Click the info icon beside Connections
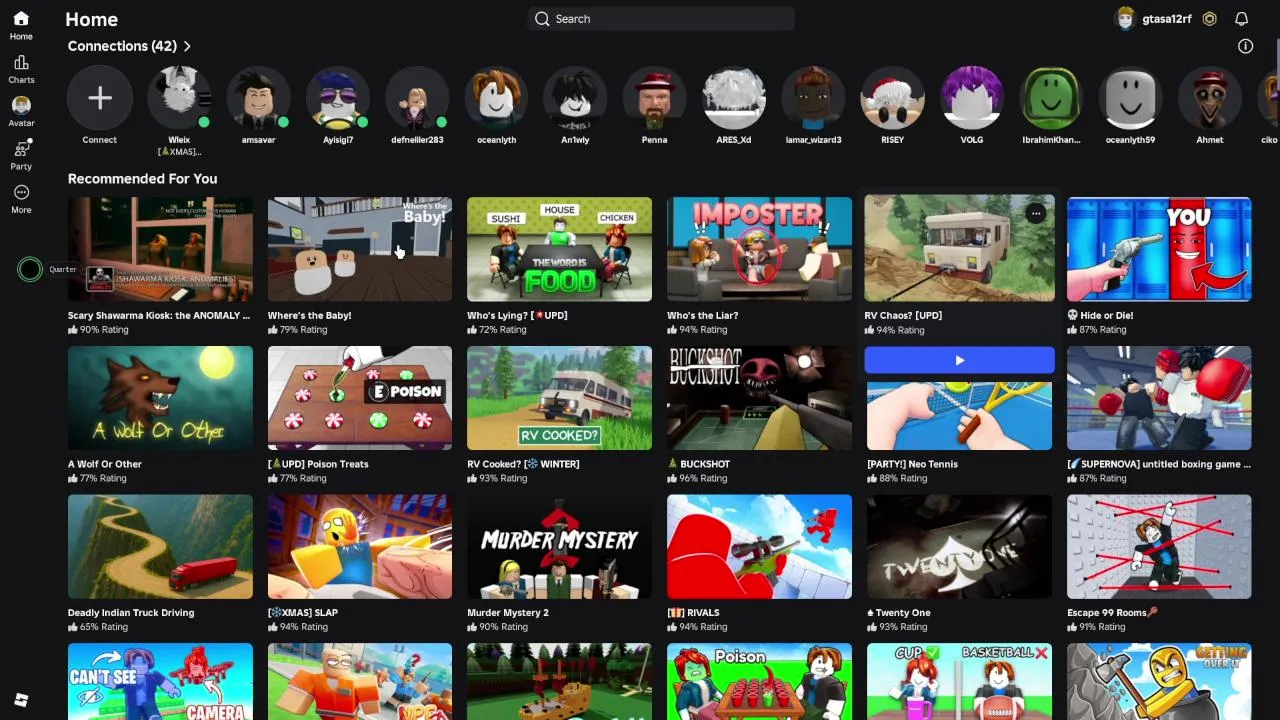 click(x=1245, y=46)
